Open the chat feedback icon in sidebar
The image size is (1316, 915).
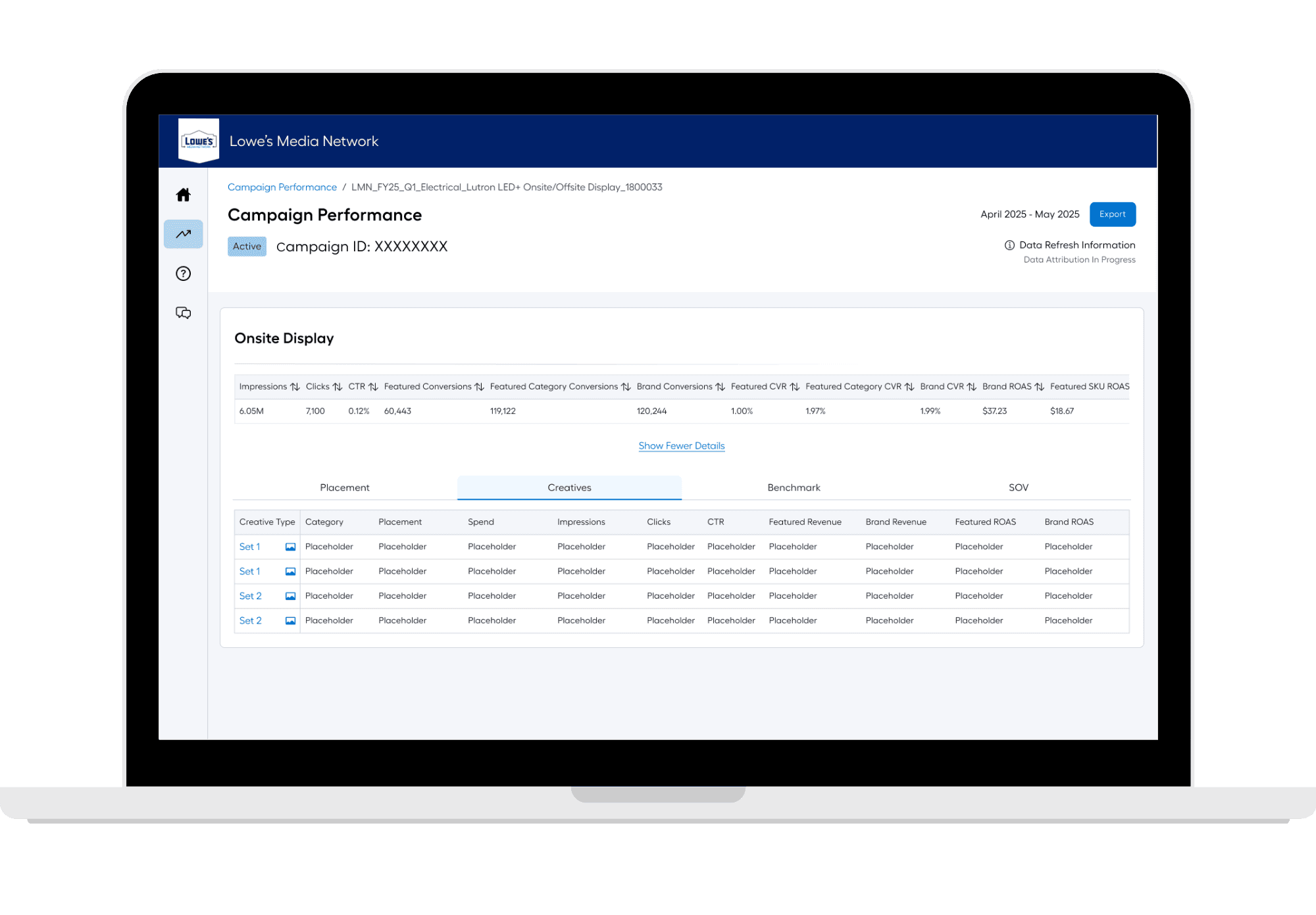(183, 312)
